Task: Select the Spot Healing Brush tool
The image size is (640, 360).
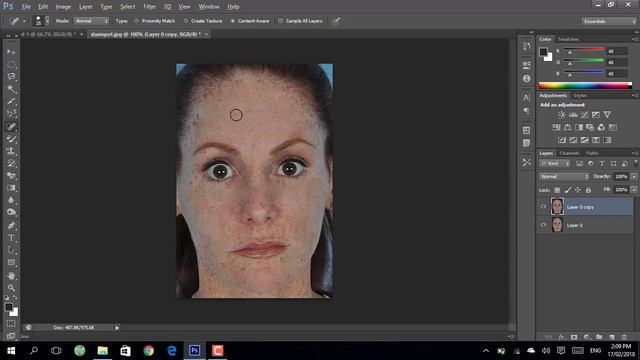Action: tap(11, 127)
